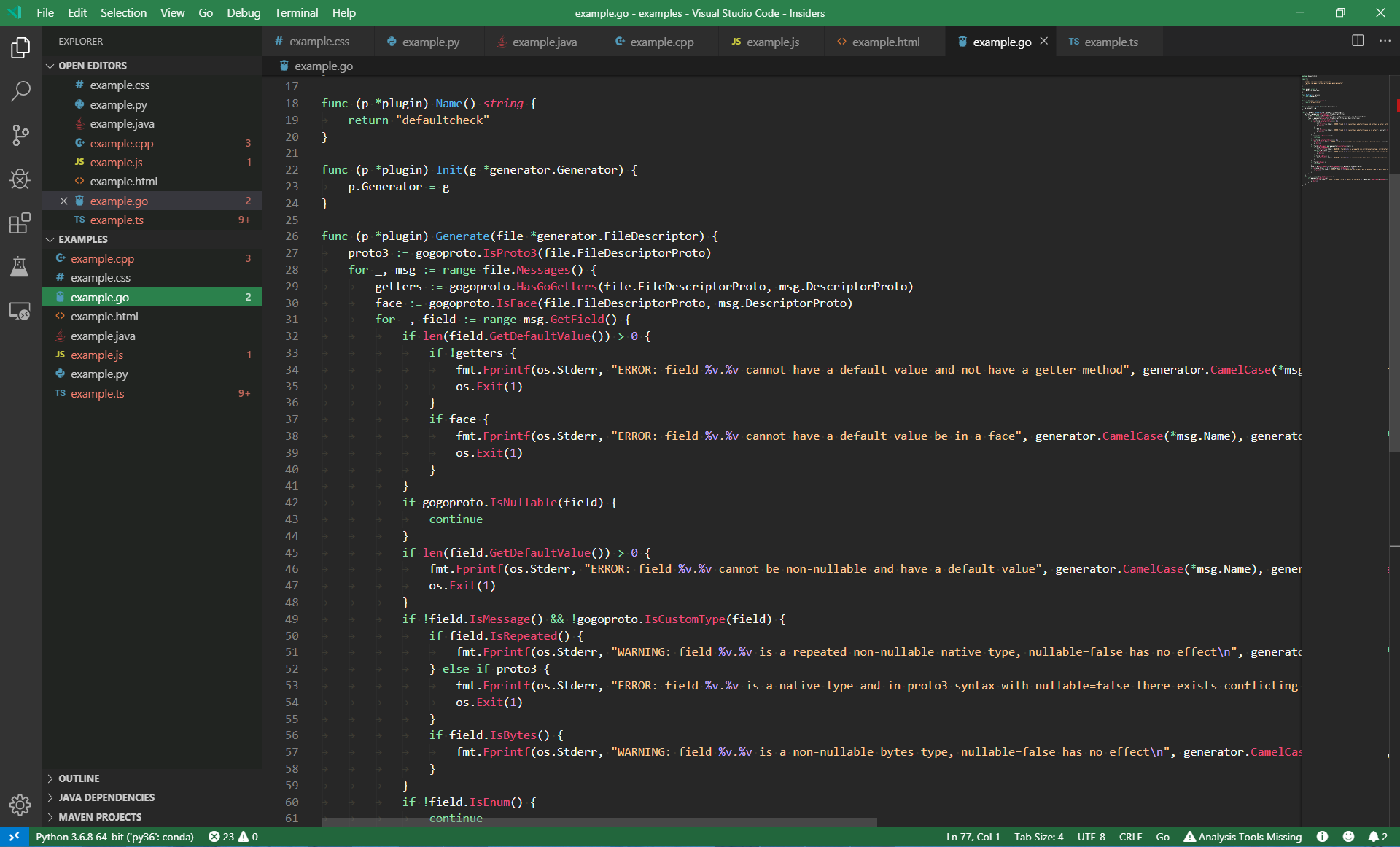
Task: Open the Remote Explorer icon
Action: [x=20, y=312]
